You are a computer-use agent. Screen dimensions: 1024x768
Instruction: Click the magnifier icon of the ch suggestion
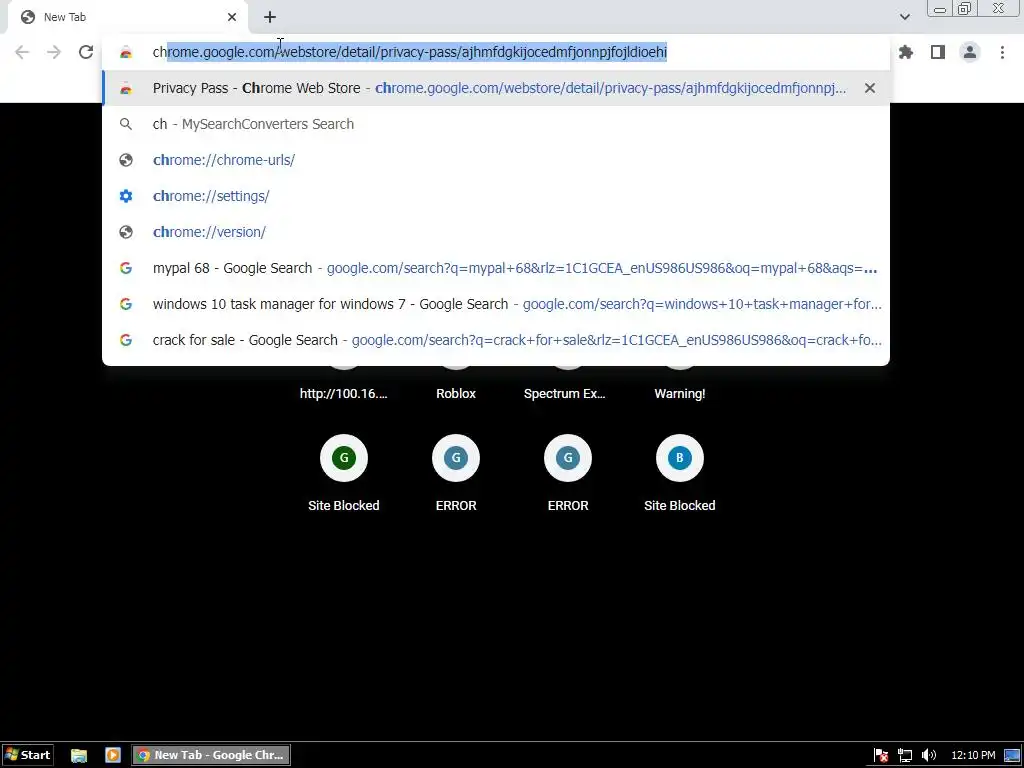tap(126, 124)
